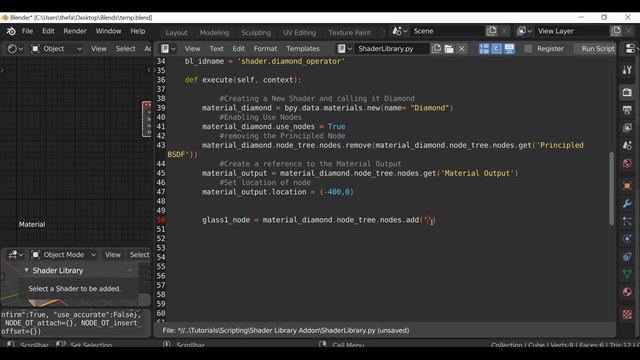
Task: Click the 'def execute(self, context):' line
Action: (x=243, y=80)
